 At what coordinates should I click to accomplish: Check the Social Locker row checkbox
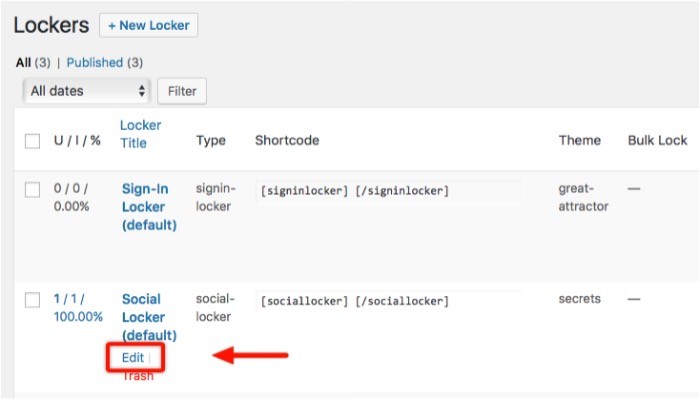click(32, 299)
